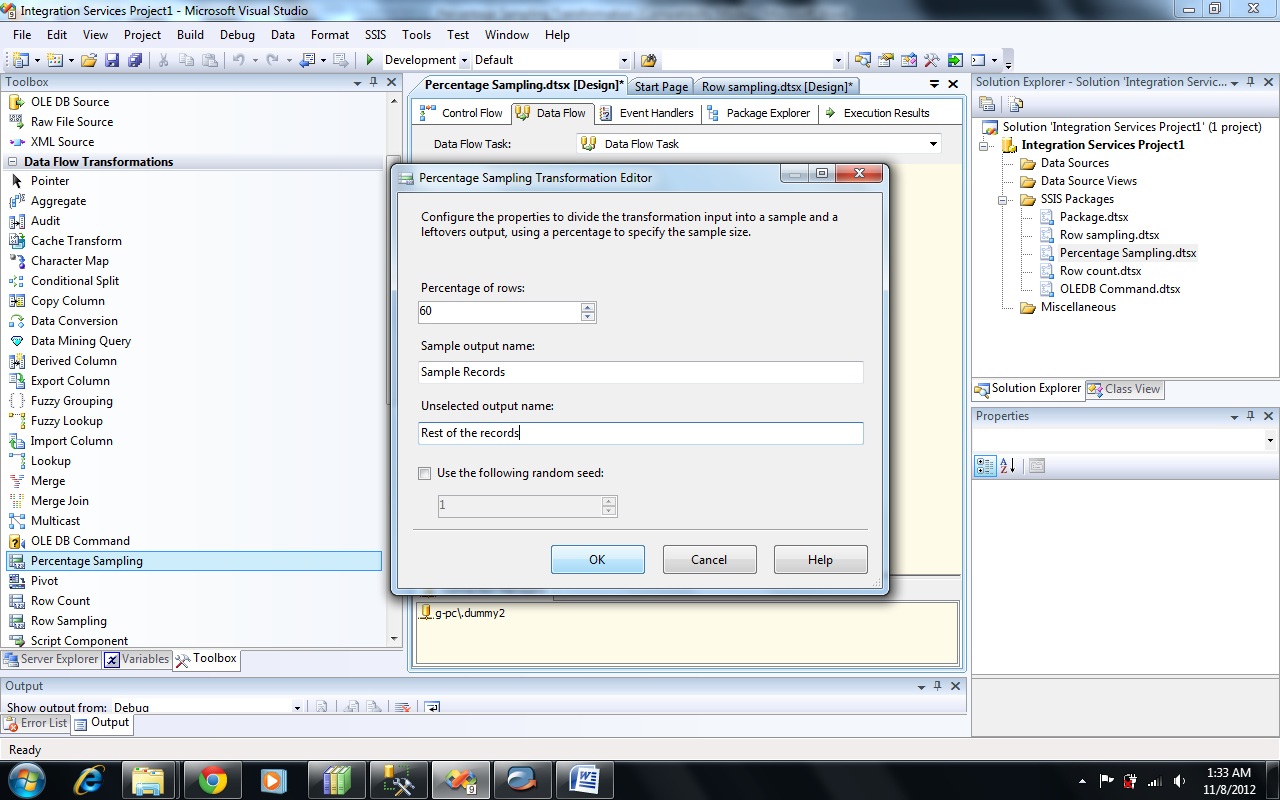Select Percentage Sampling in the Toolbox
1280x800 pixels.
pyautogui.click(x=86, y=561)
